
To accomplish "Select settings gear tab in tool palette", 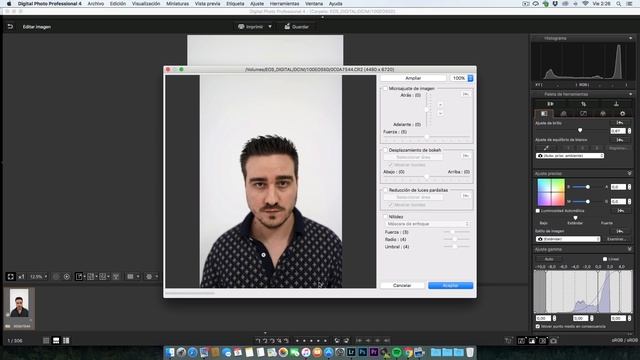I will 622,113.
